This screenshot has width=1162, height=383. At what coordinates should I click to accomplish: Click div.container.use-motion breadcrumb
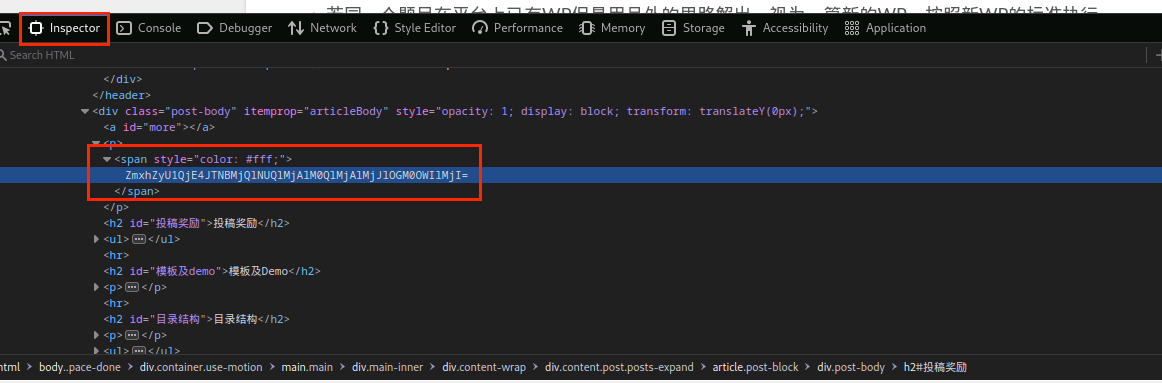pos(202,367)
